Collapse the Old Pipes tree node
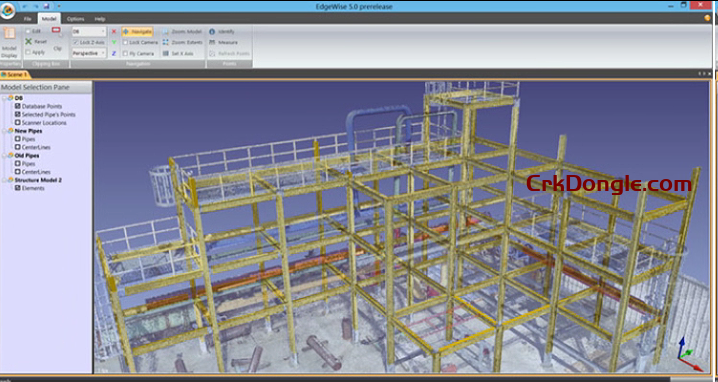 click(x=4, y=156)
